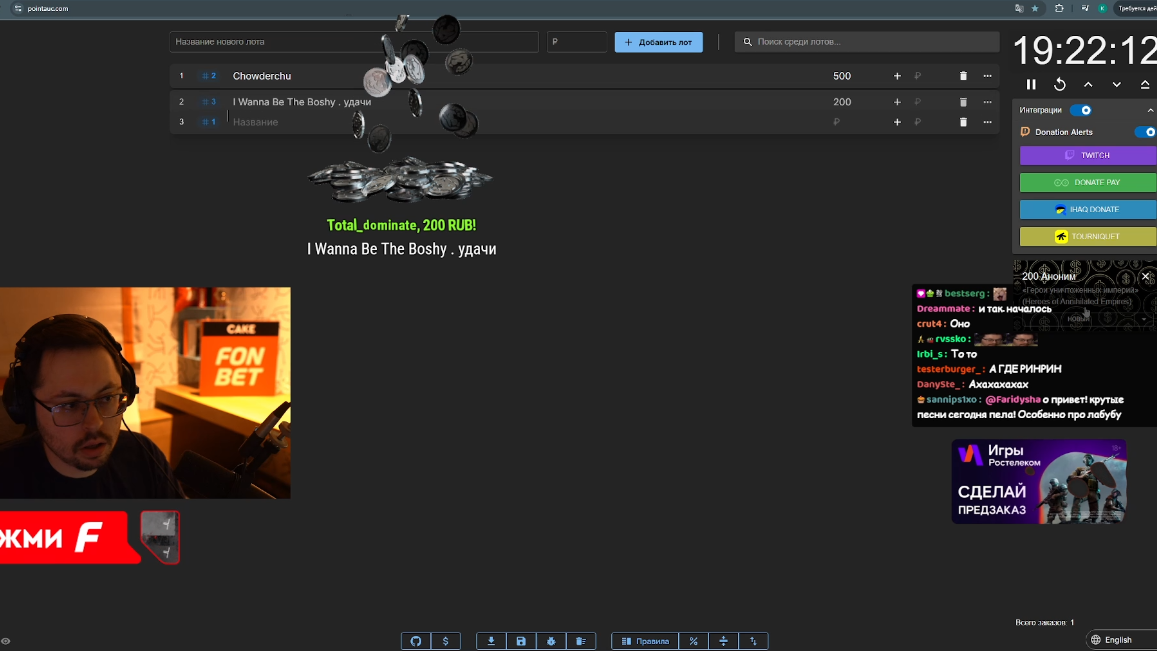Screen dimensions: 1157x651
Task: Click the 200 amount of I Wanna Be The Boshy
Action: tap(842, 102)
